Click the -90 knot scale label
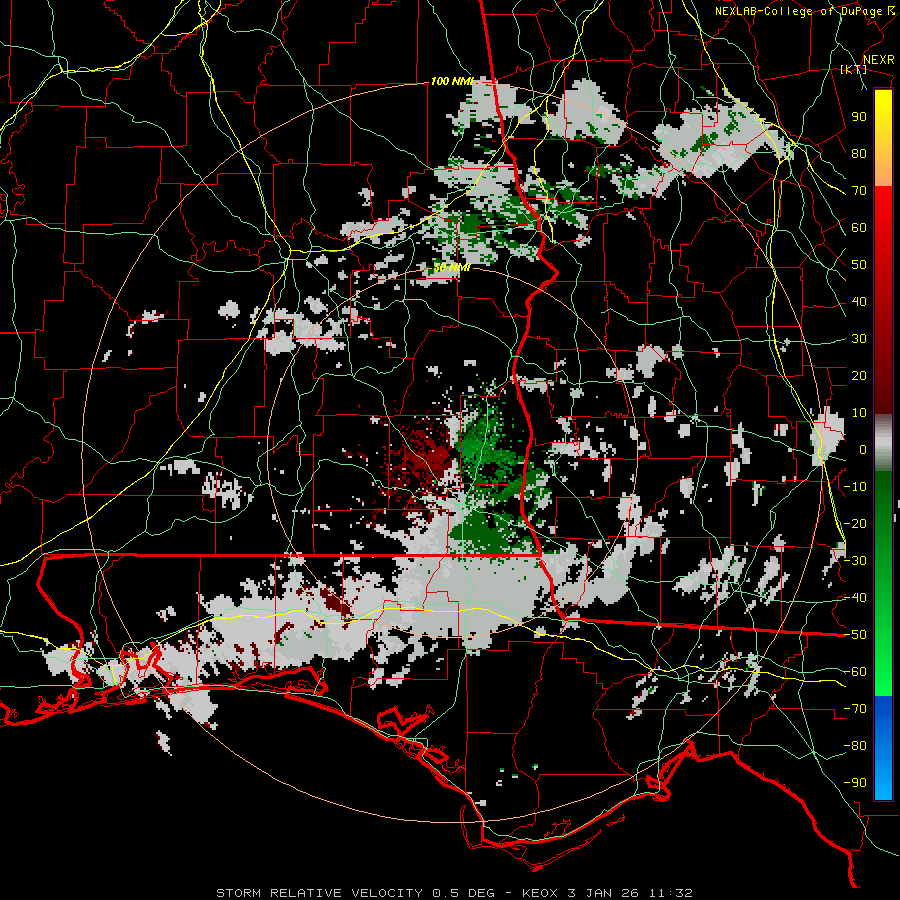 [x=855, y=783]
